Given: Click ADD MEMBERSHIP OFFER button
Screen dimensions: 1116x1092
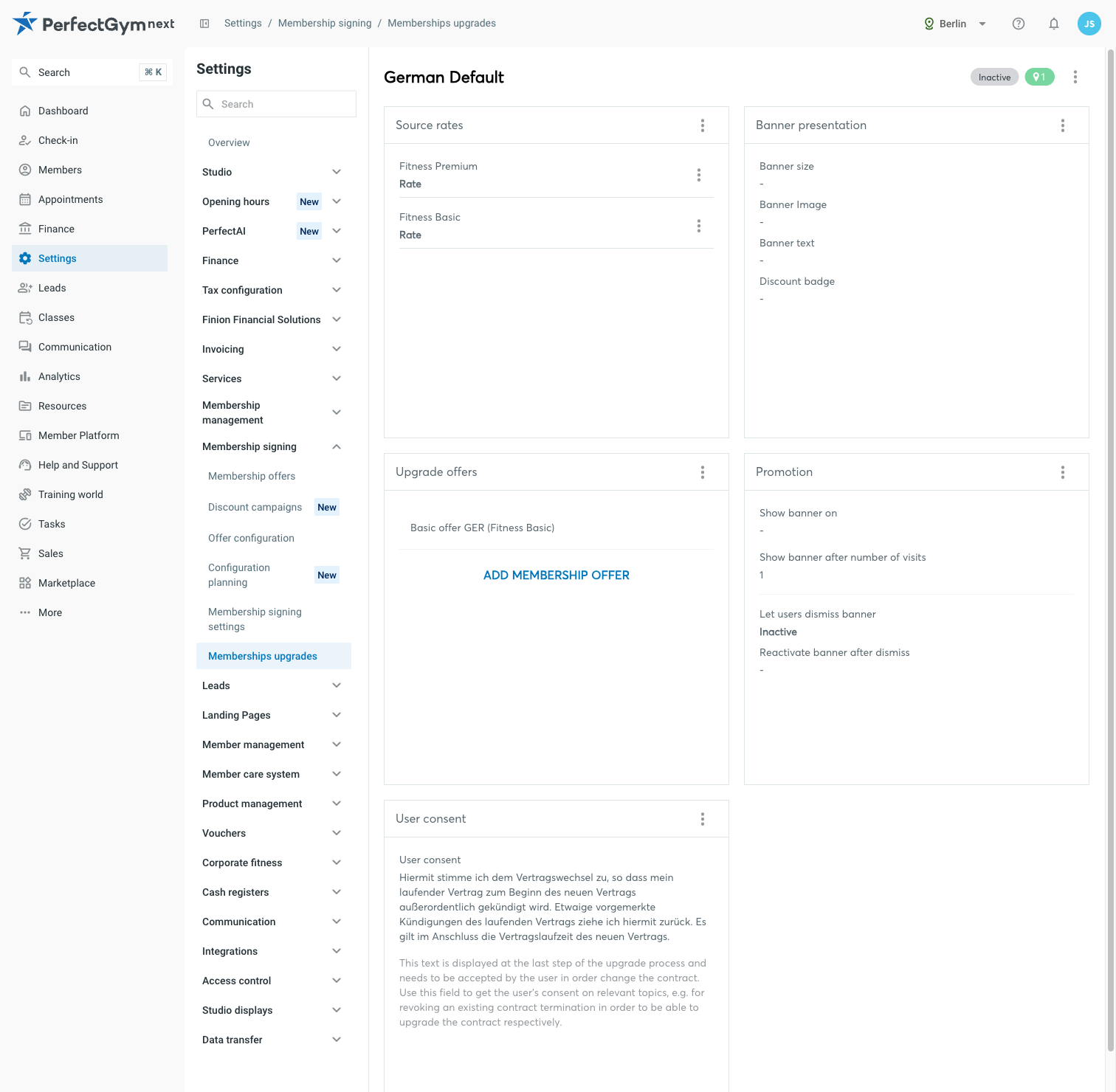Looking at the screenshot, I should pyautogui.click(x=557, y=575).
